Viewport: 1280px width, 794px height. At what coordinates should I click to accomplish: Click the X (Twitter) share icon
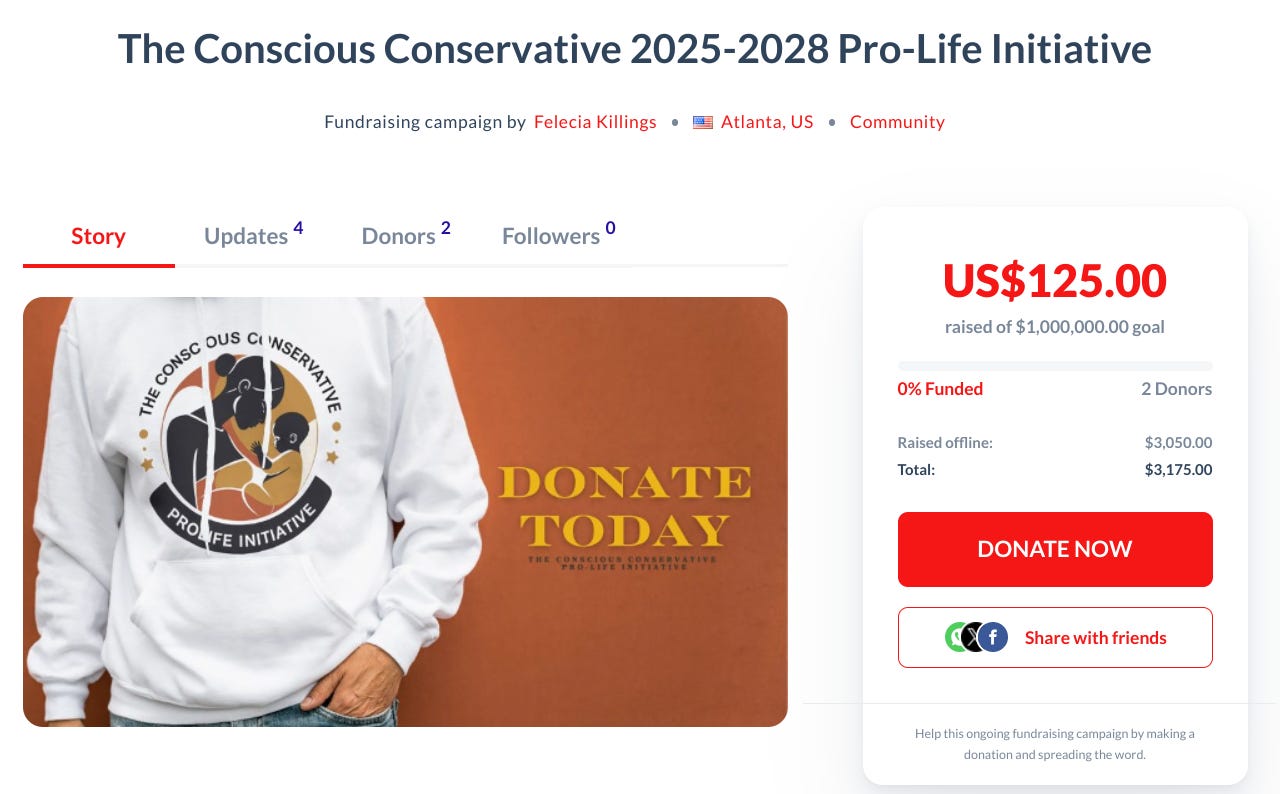pos(974,637)
